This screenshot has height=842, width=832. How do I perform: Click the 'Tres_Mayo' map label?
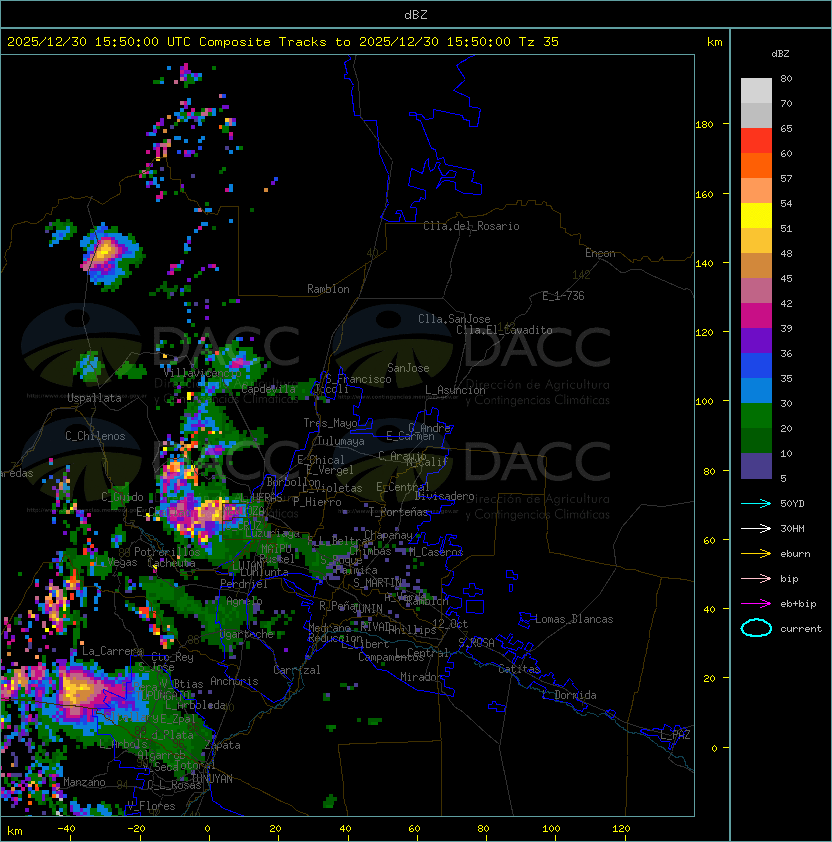click(330, 423)
